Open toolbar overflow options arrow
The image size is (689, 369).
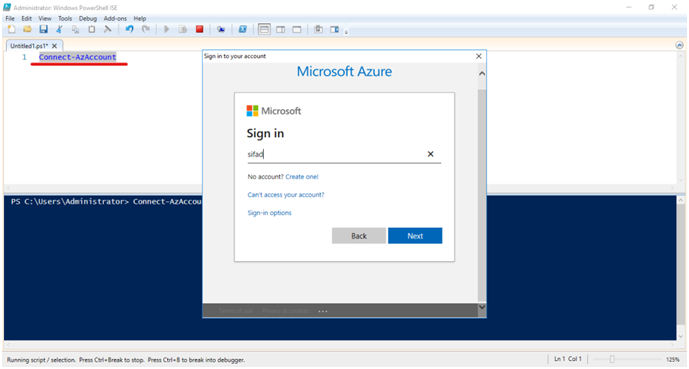(346, 32)
